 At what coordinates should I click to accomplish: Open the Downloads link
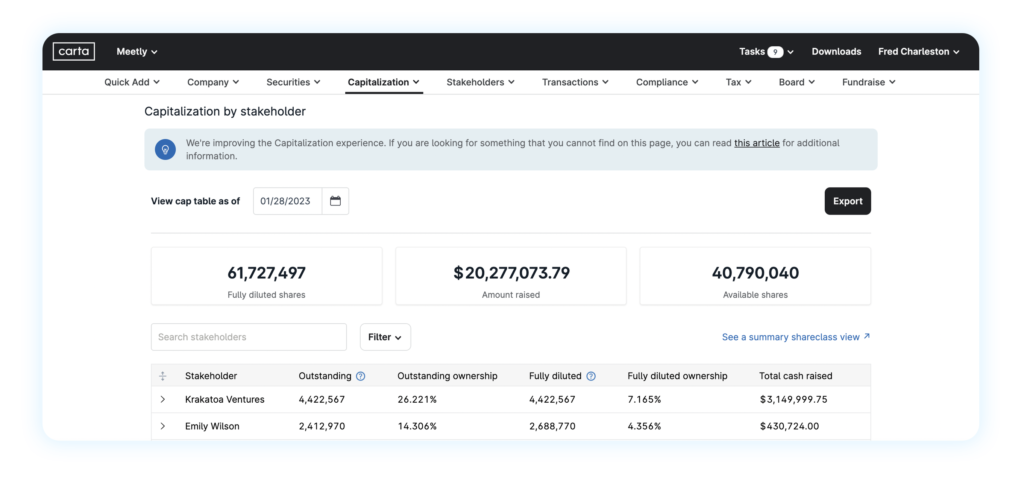(x=836, y=52)
